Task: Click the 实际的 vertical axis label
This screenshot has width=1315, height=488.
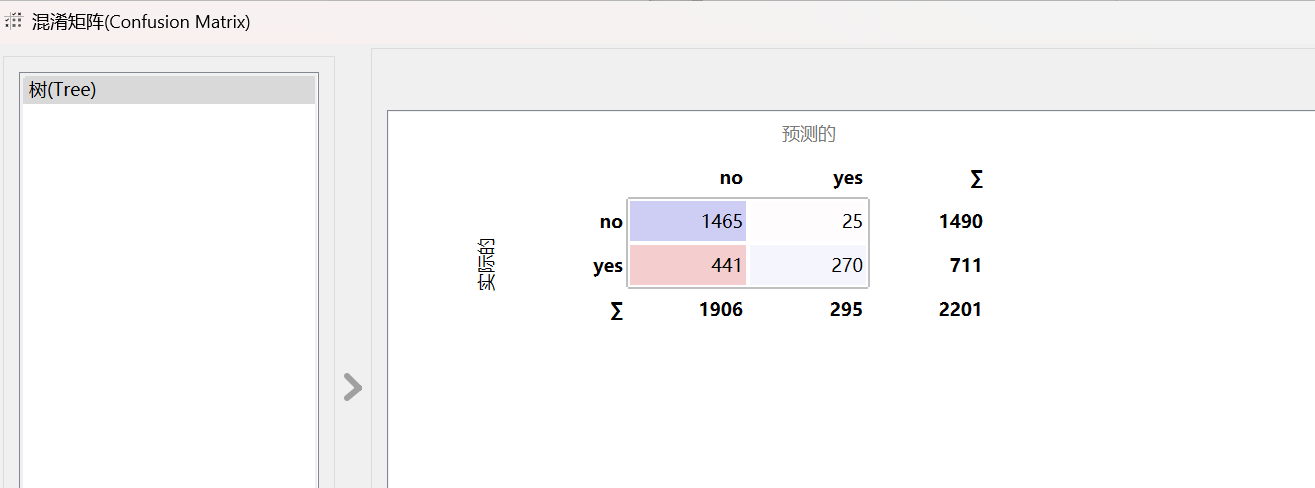Action: tap(486, 265)
